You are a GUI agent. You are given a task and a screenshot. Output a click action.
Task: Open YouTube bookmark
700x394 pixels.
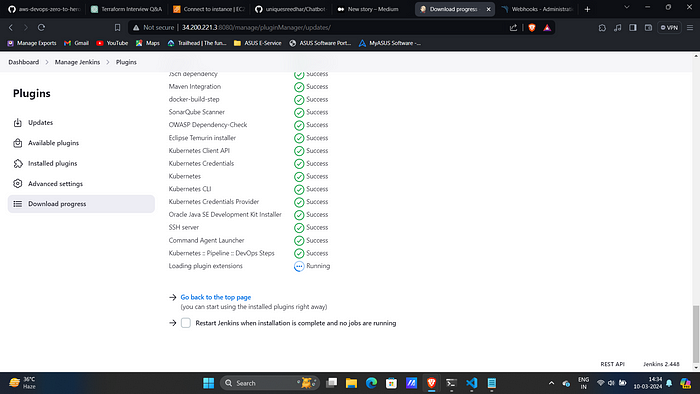(112, 43)
